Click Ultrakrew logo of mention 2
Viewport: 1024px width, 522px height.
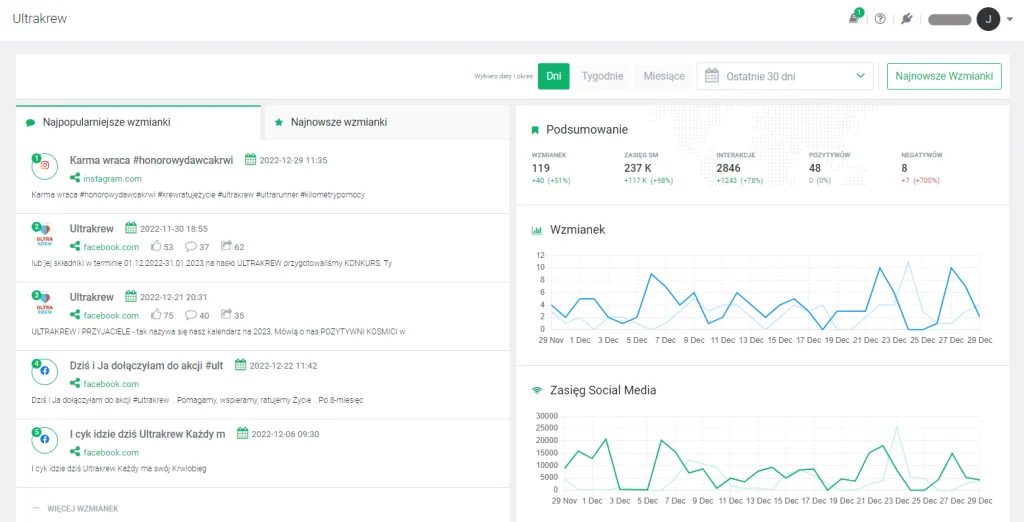pos(44,235)
